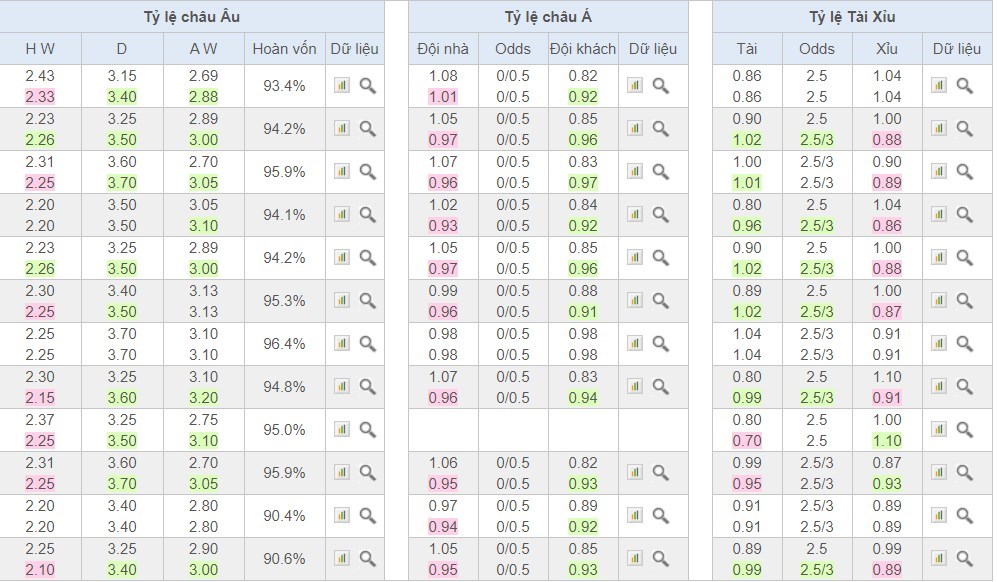Click chart icon in the 93.4% payout row
This screenshot has width=997, height=582.
(x=342, y=86)
